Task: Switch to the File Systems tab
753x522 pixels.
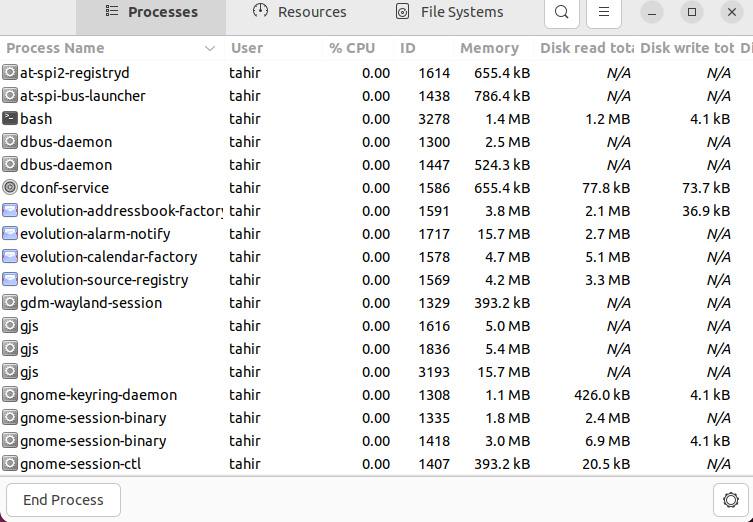Action: (449, 12)
